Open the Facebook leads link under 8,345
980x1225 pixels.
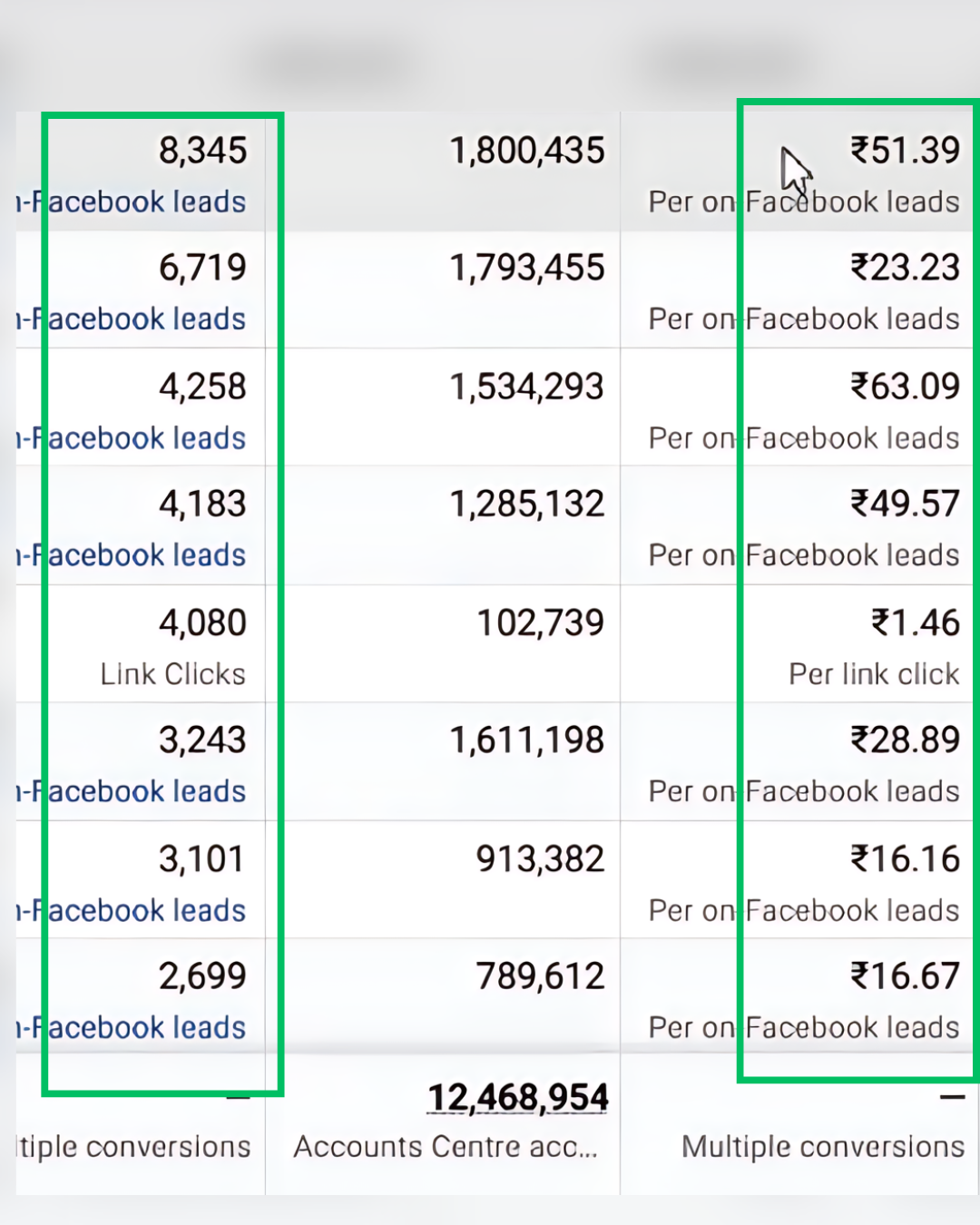(132, 201)
